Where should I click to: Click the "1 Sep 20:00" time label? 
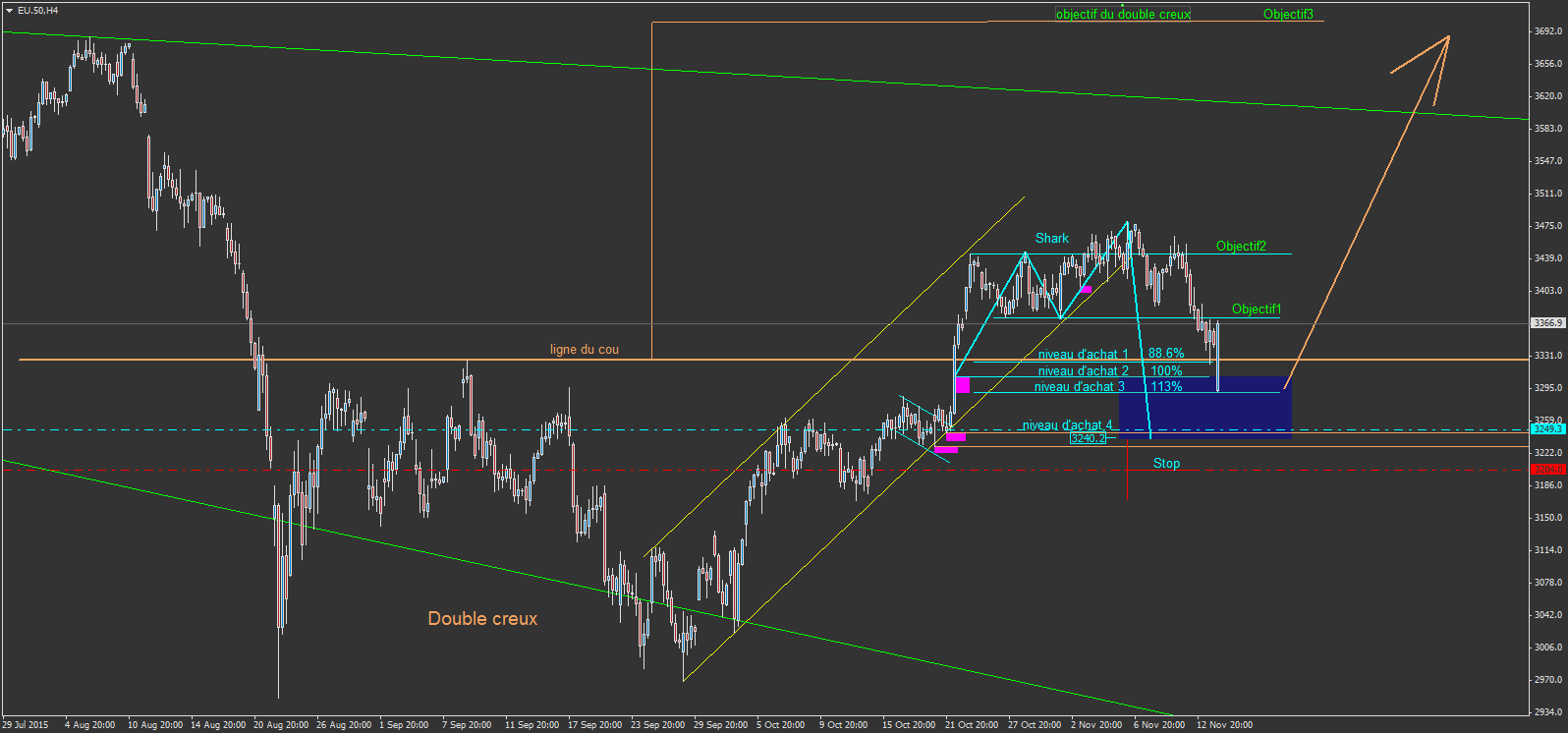405,725
